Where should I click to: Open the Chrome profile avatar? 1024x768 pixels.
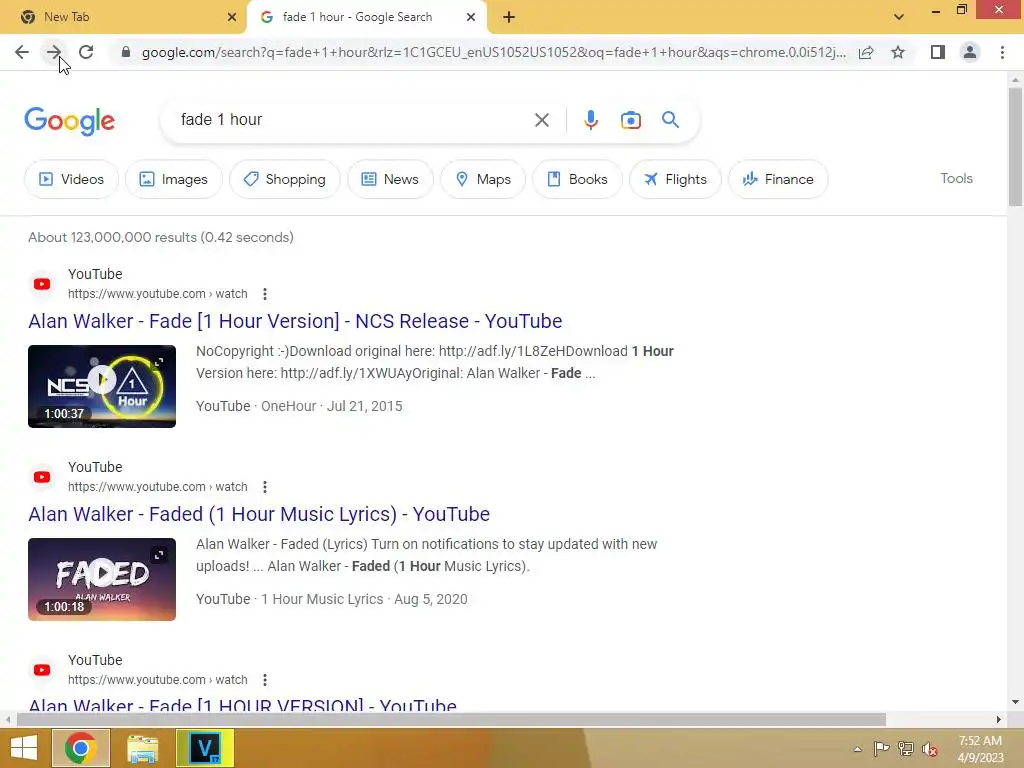[970, 52]
